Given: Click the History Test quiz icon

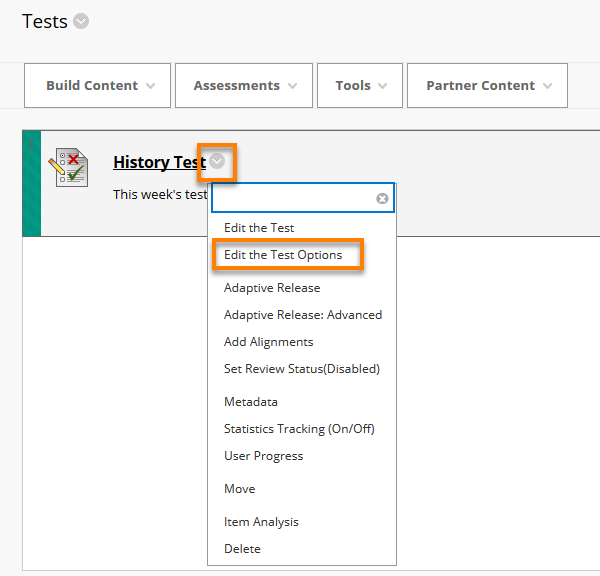Looking at the screenshot, I should click(68, 167).
